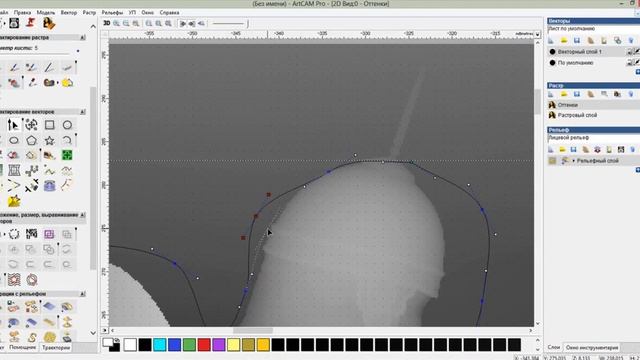Screen dimensions: 640x360
Task: Click the notebook icon in top toolbar
Action: pyautogui.click(x=14, y=23)
